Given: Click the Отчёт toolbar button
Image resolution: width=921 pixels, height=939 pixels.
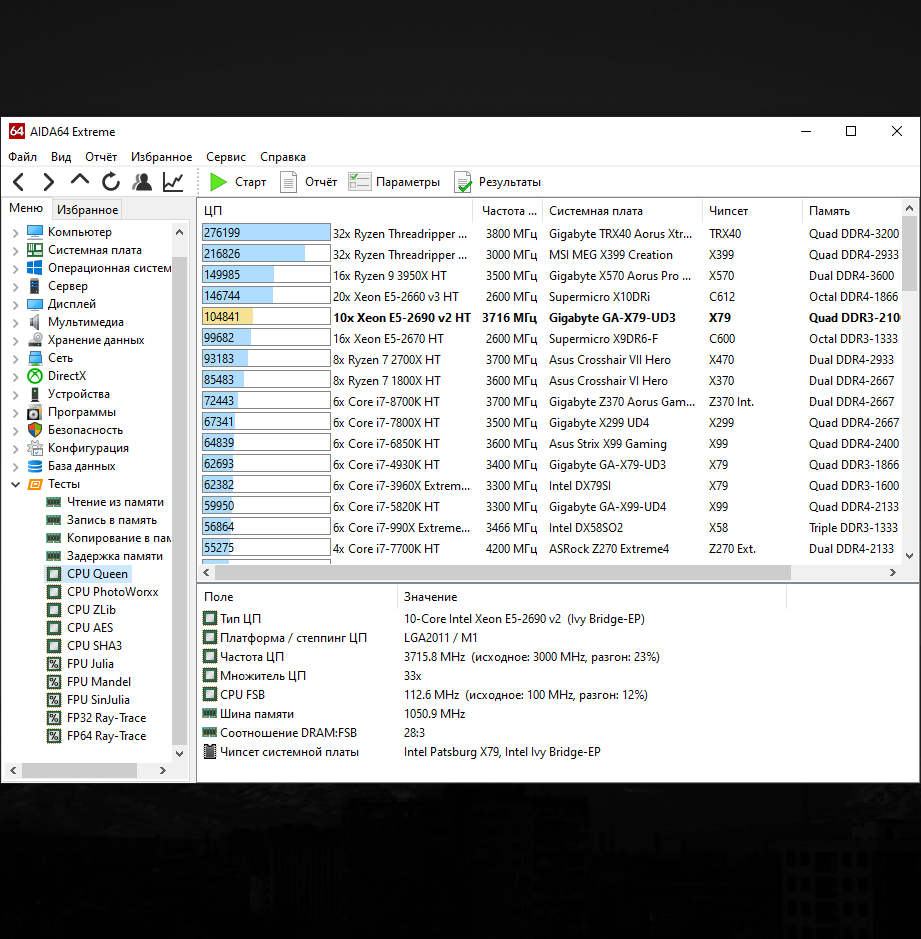Looking at the screenshot, I should pos(308,181).
